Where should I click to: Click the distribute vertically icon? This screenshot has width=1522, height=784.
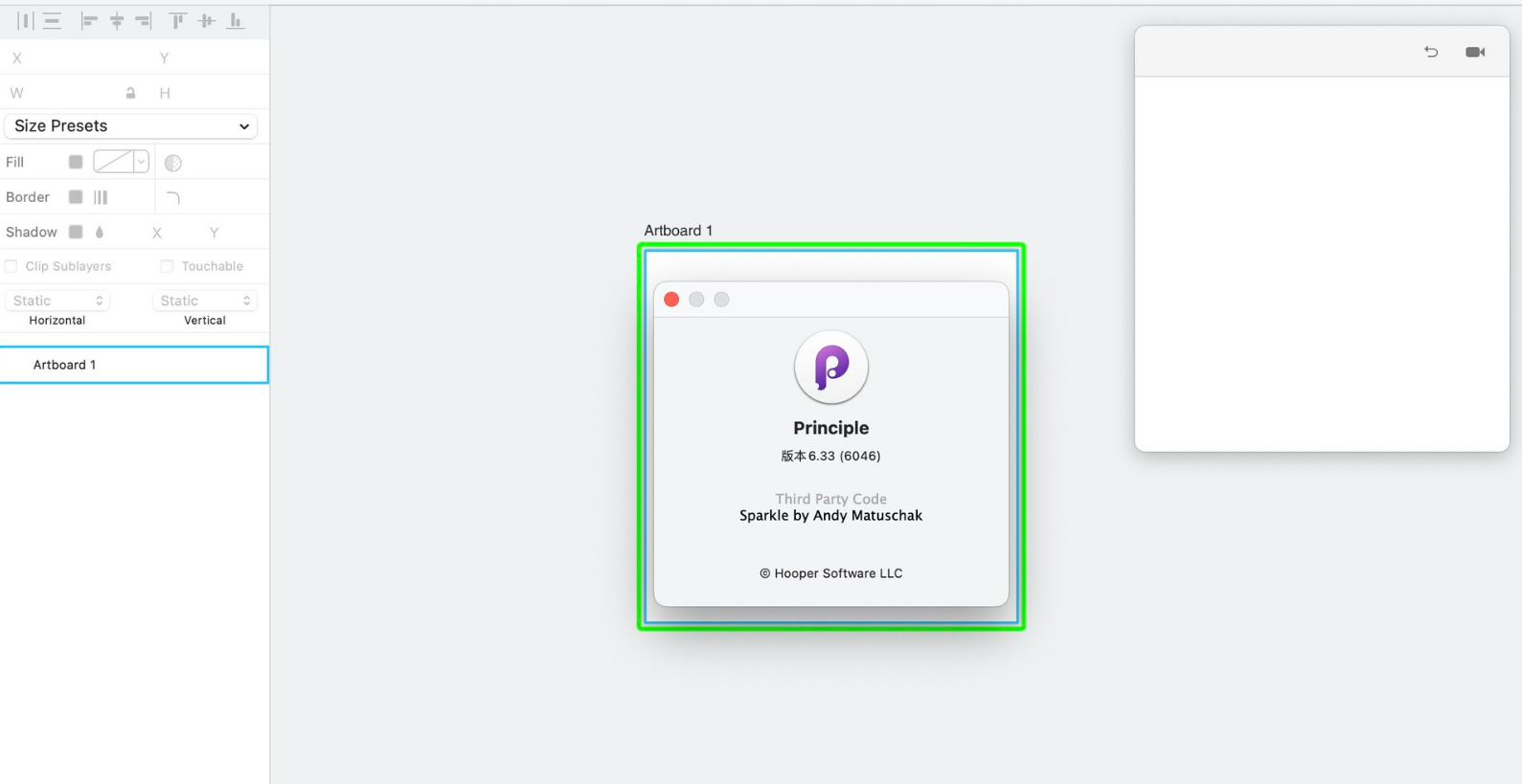52,20
